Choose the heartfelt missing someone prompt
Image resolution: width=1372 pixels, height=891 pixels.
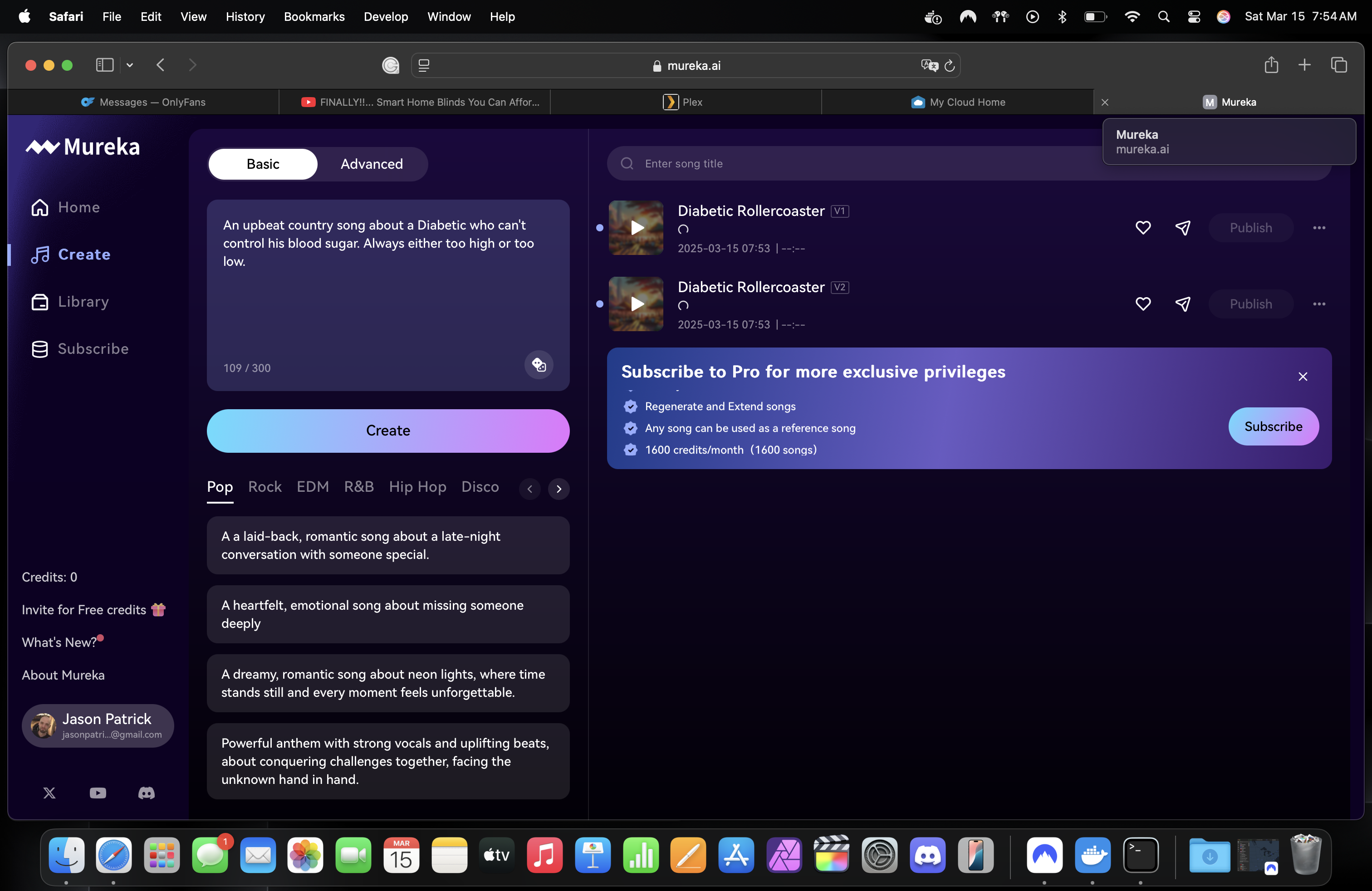pos(388,614)
